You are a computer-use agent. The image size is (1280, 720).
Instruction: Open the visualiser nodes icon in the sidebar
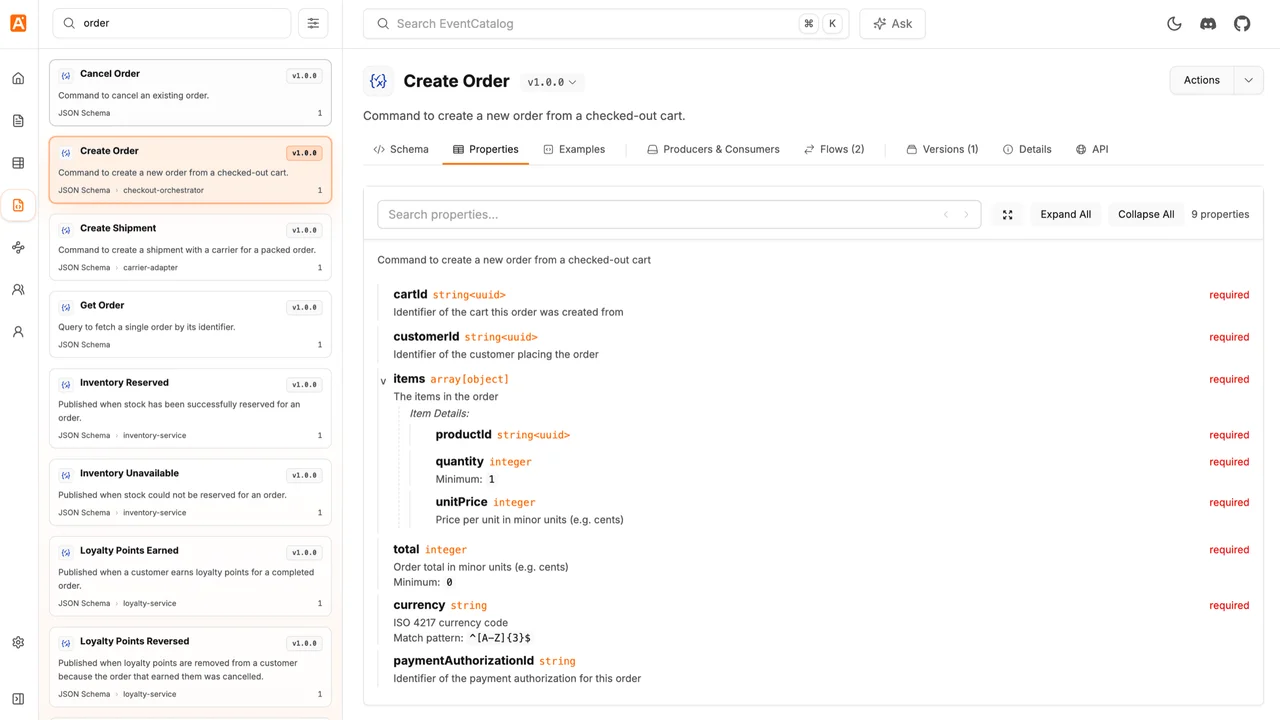coord(18,247)
